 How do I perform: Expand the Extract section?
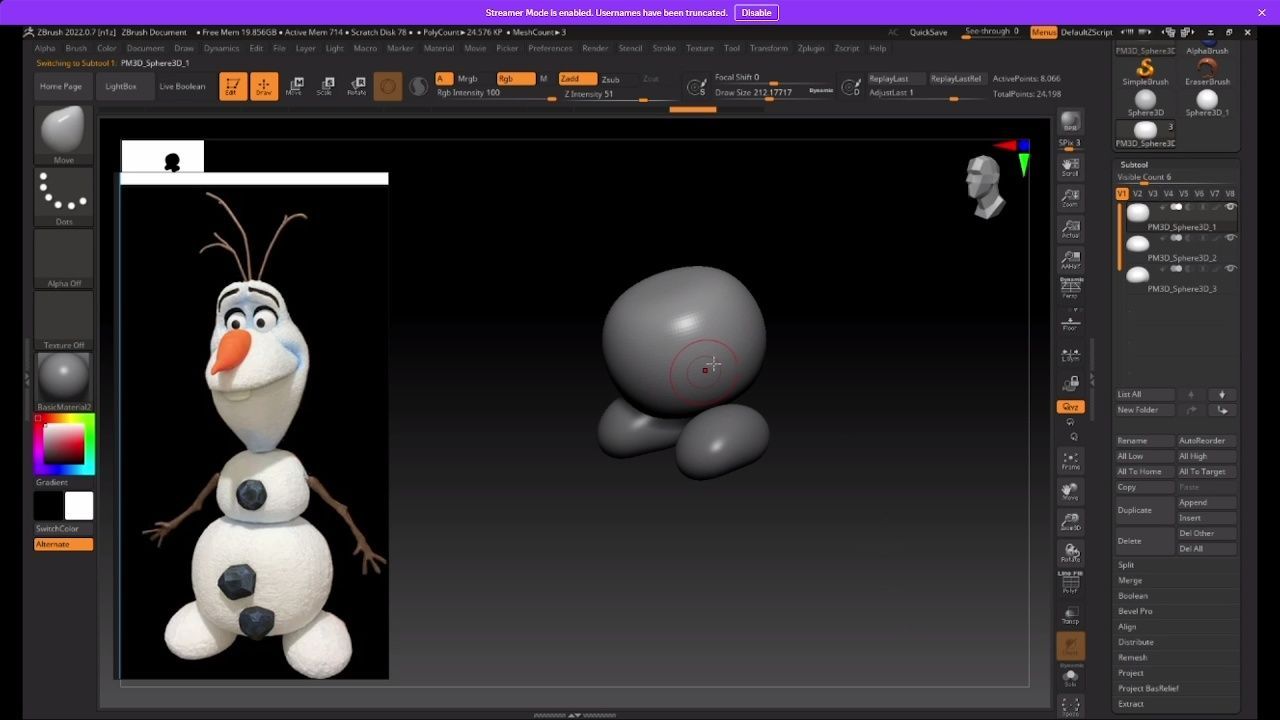pos(1131,704)
